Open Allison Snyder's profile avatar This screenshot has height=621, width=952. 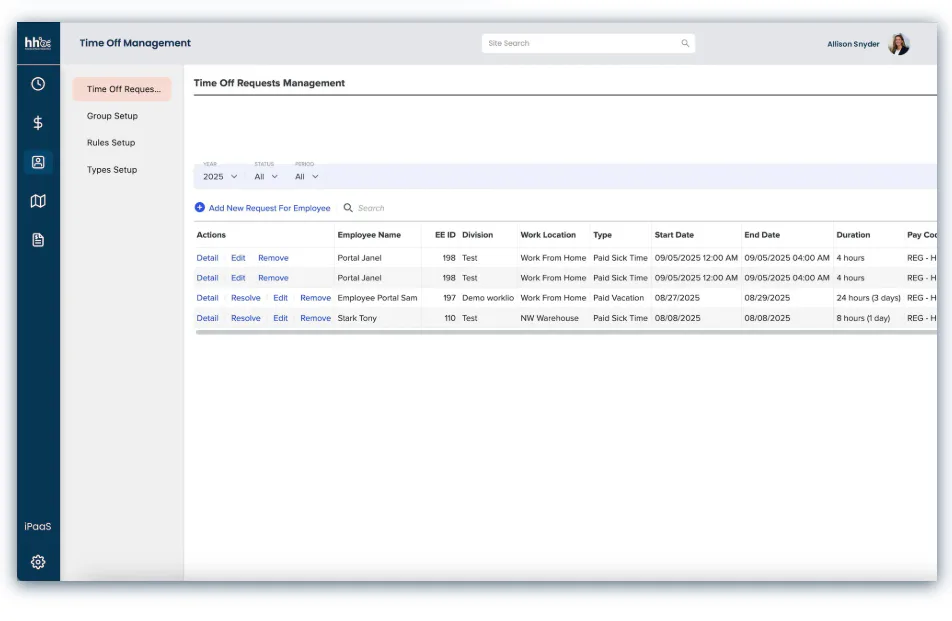899,44
